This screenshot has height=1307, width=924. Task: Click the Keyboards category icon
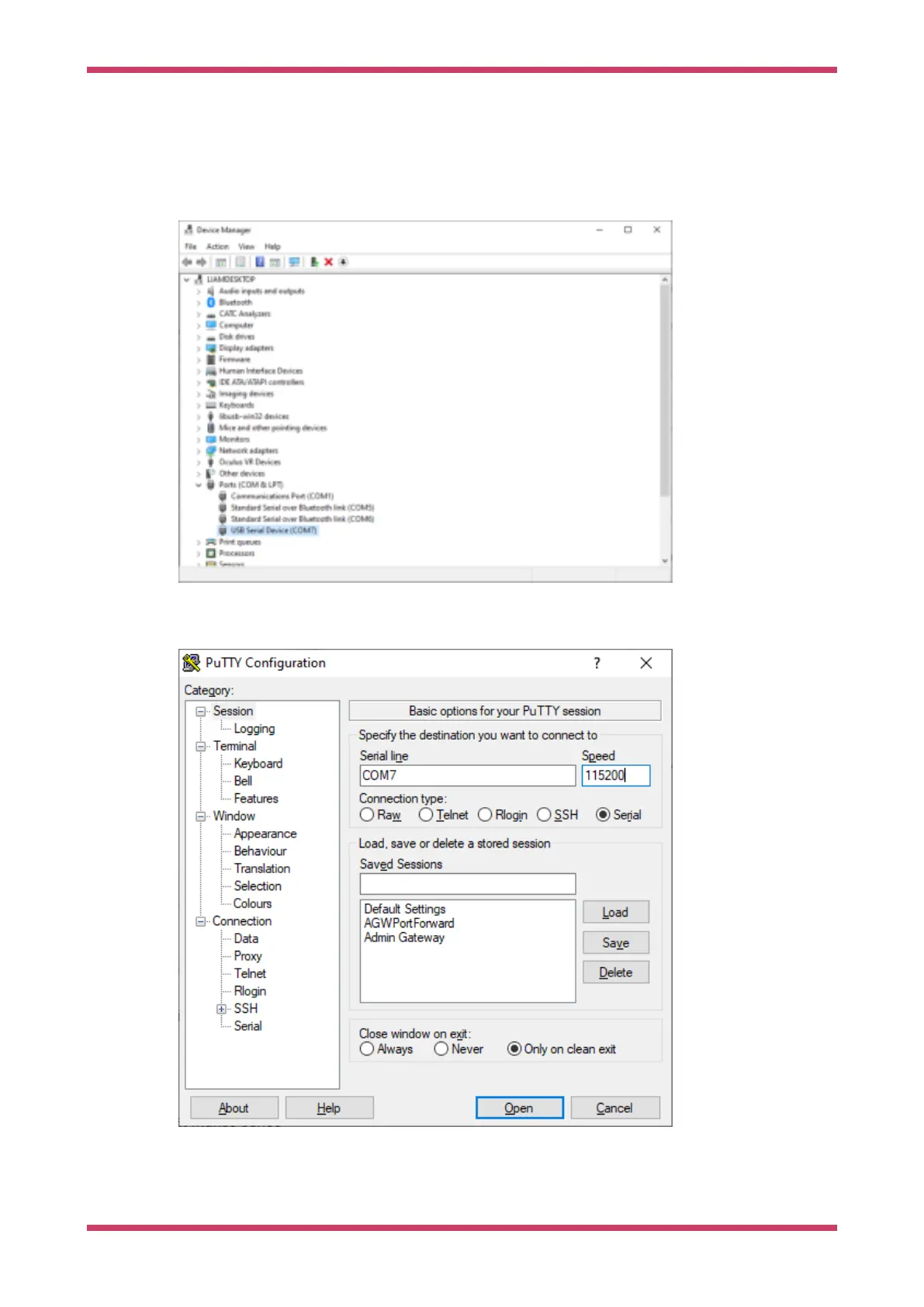click(x=211, y=404)
